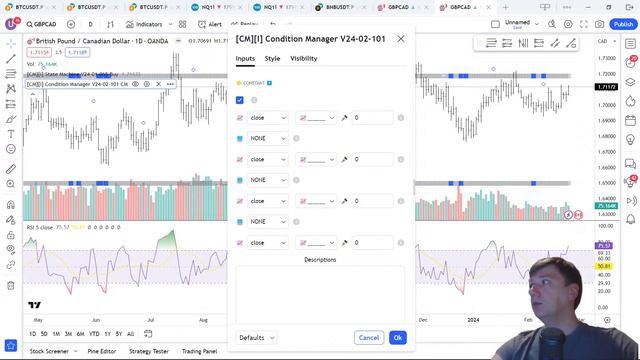Take a chart snapshot with camera icon
Image resolution: width=640 pixels, height=360 pixels.
pyautogui.click(x=599, y=24)
